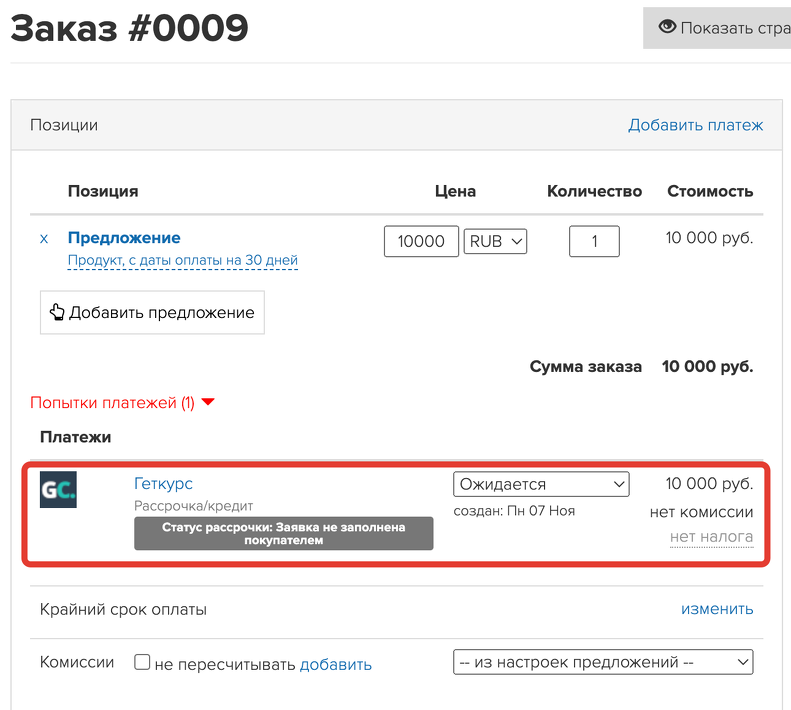Open the Предложение position link
The image size is (791, 710).
[124, 238]
